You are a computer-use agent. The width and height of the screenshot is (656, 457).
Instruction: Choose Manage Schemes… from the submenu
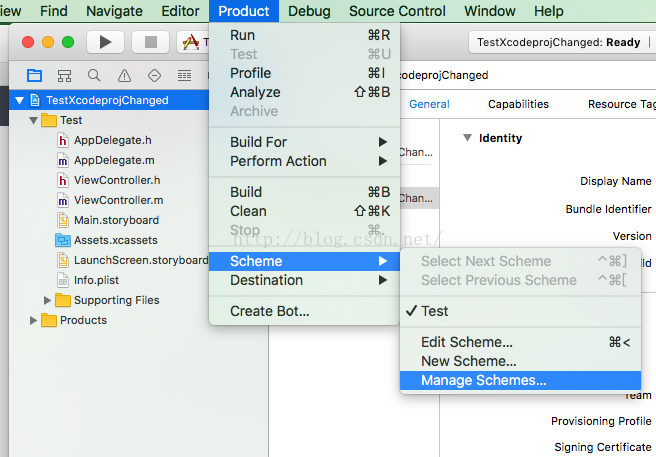tap(520, 380)
